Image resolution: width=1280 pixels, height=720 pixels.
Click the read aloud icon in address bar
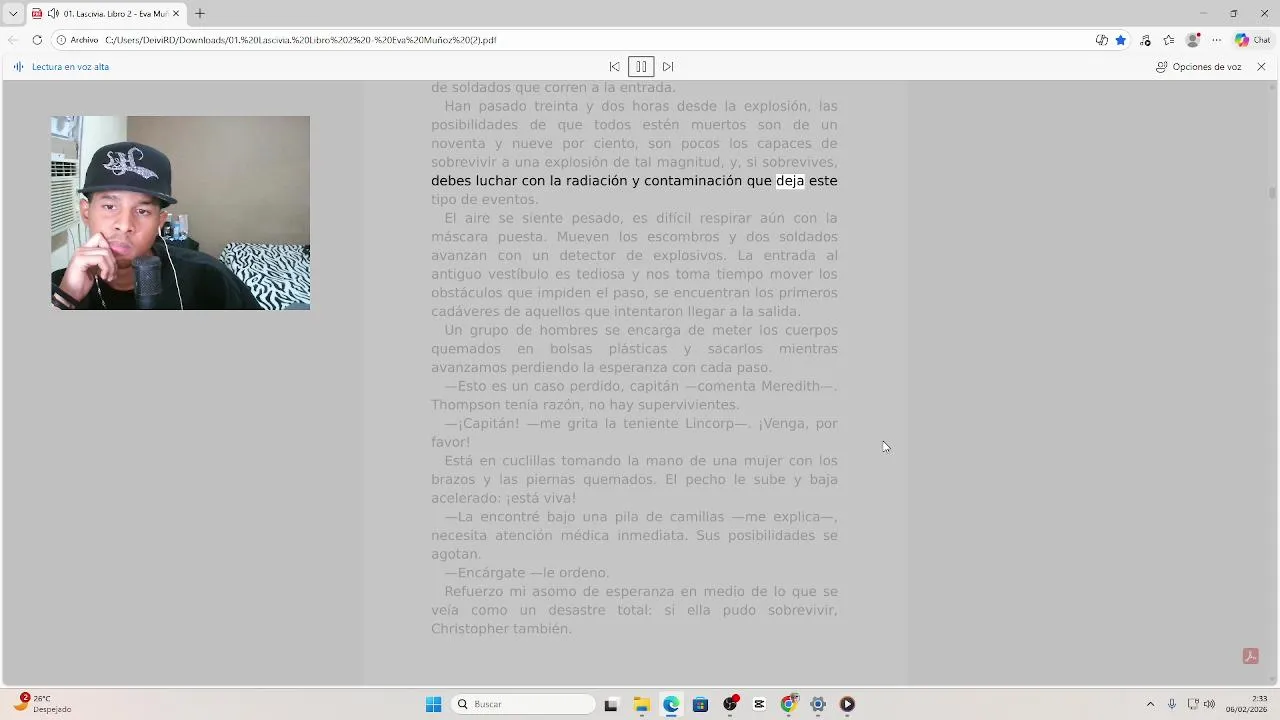point(1101,40)
